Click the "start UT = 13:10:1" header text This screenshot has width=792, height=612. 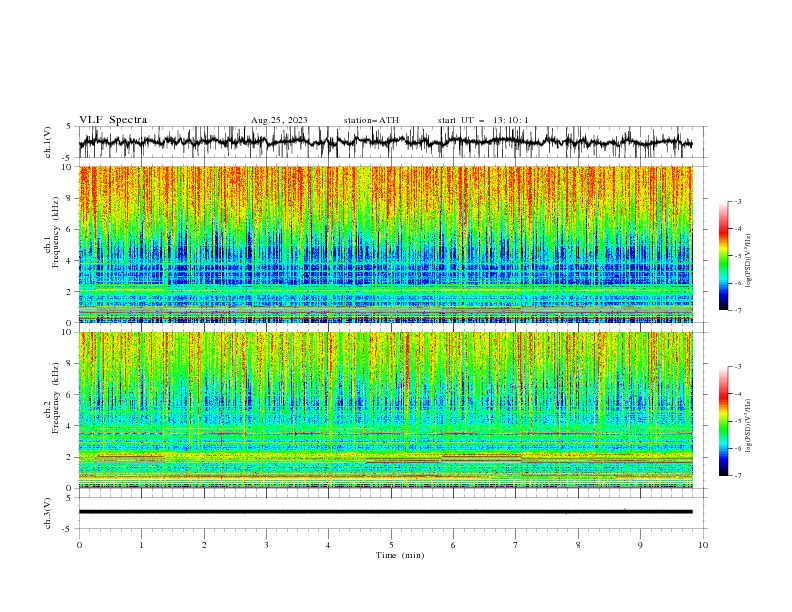pos(482,120)
